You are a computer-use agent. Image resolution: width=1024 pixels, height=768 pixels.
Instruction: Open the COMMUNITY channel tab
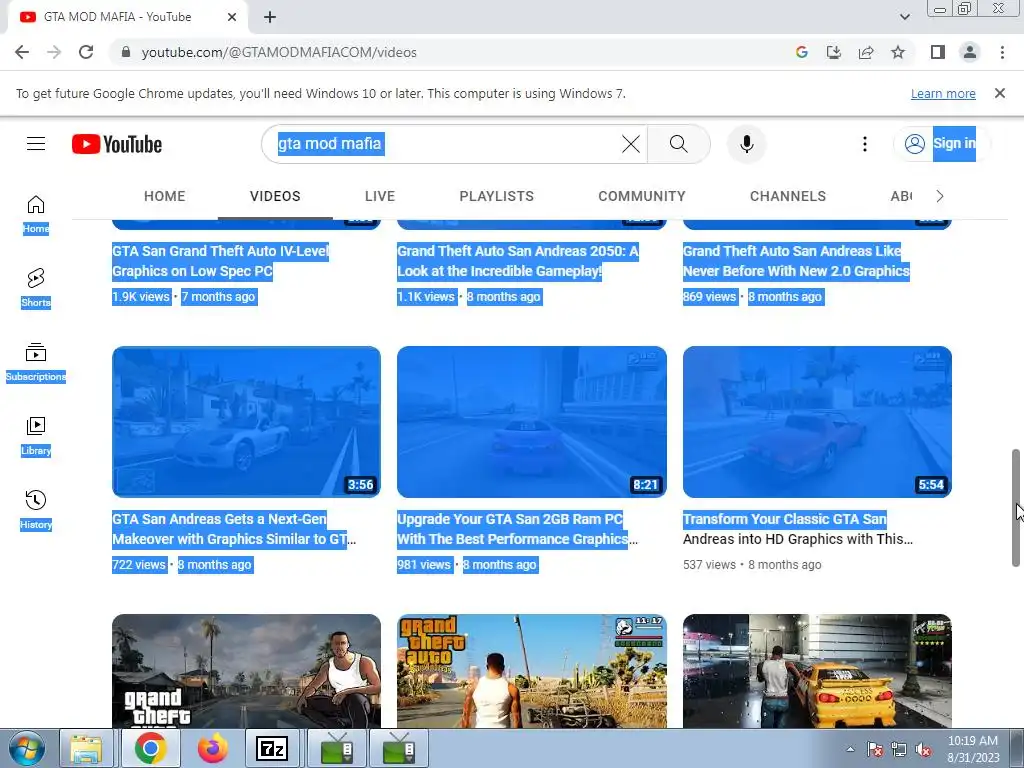642,196
